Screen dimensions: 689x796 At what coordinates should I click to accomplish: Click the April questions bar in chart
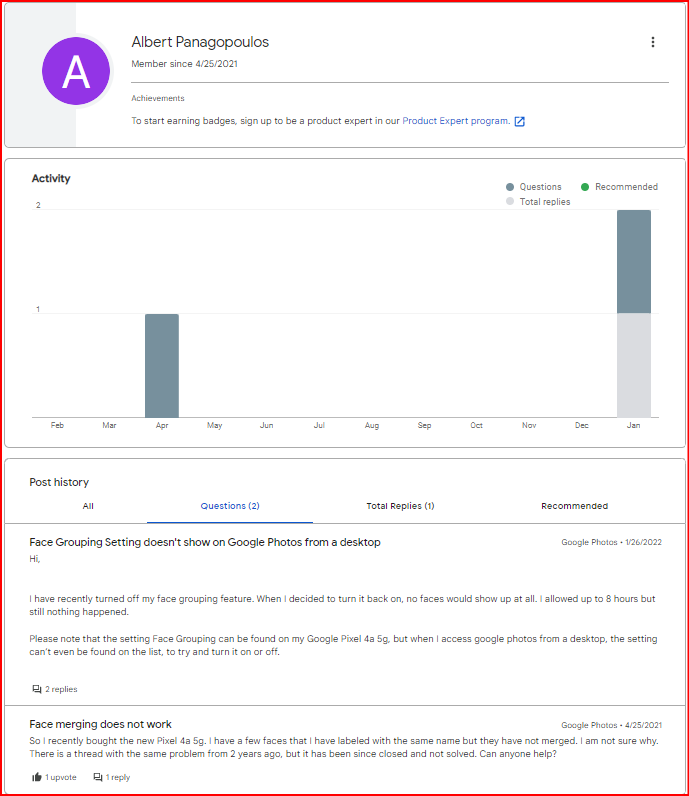pos(162,366)
